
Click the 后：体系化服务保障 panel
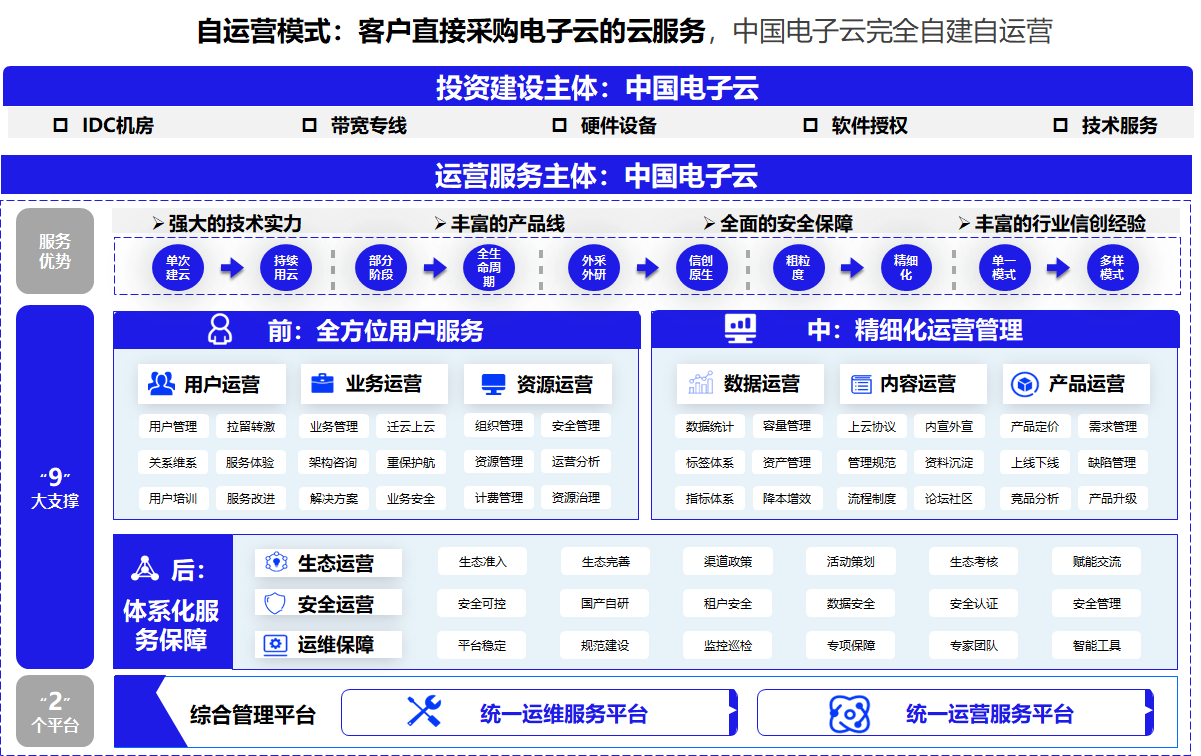tap(172, 603)
